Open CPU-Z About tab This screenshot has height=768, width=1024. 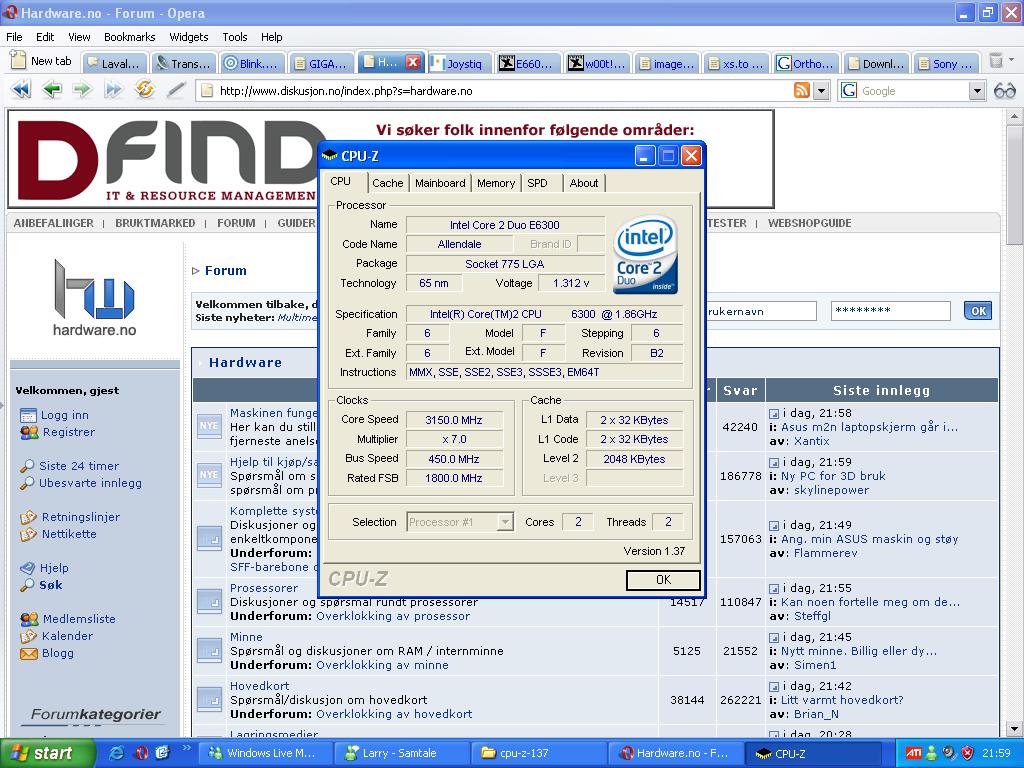(584, 183)
